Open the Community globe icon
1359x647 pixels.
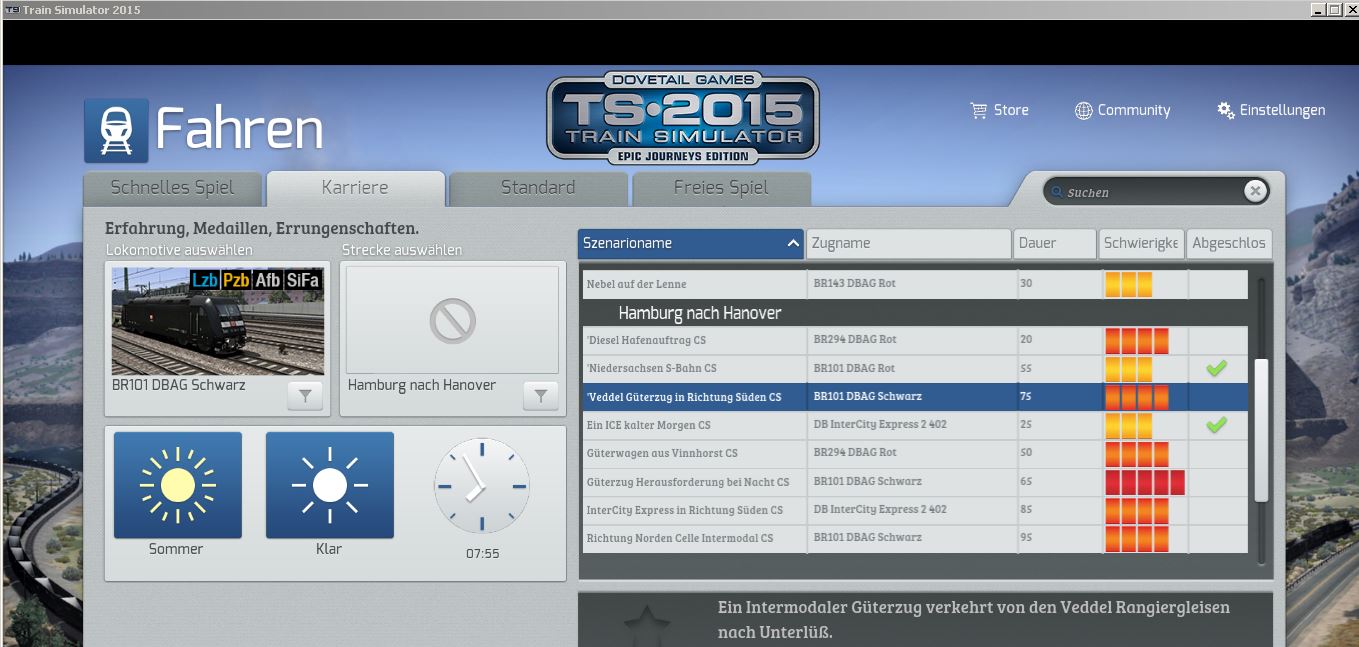1083,111
